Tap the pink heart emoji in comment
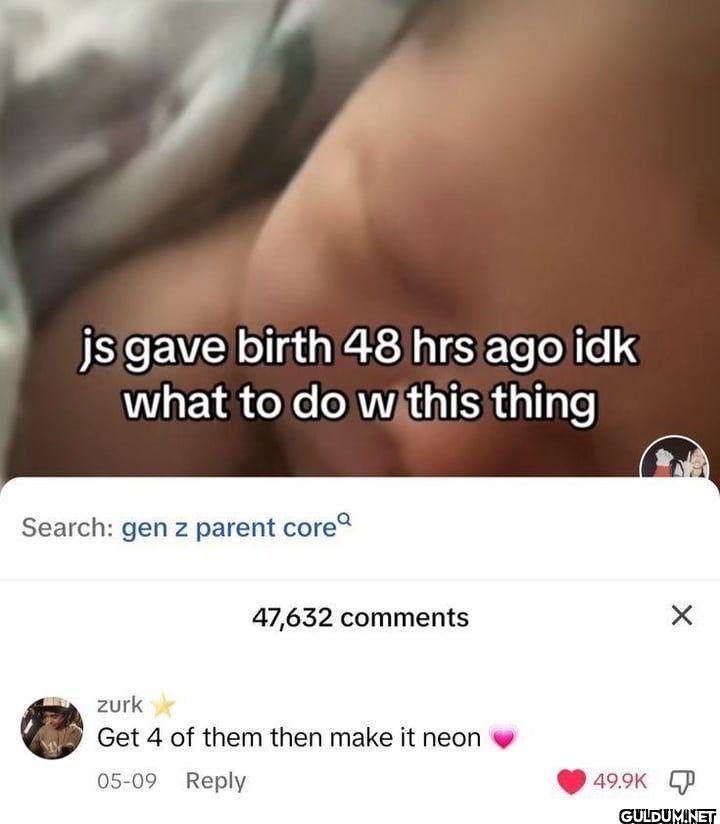The image size is (720, 824). coord(503,738)
